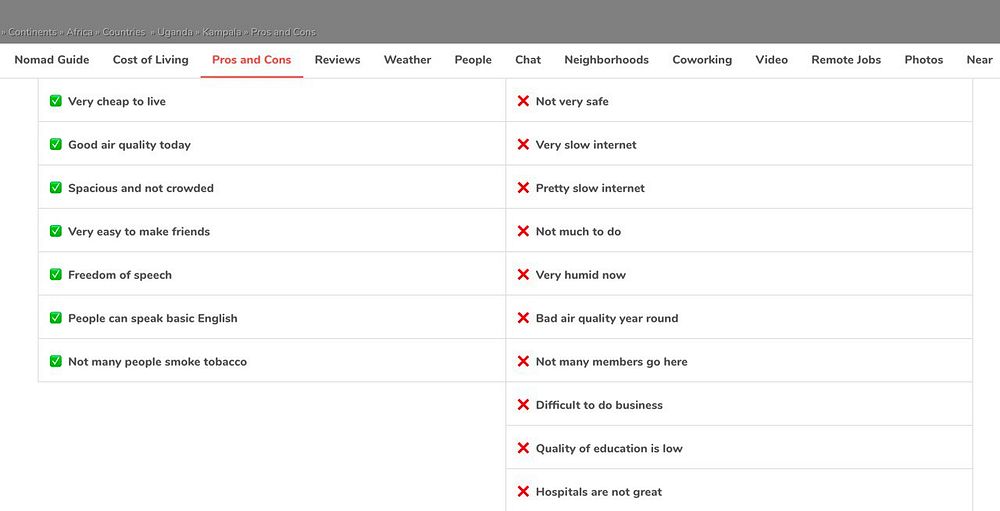
Task: Follow the Uganda breadcrumb link
Action: pos(174,32)
